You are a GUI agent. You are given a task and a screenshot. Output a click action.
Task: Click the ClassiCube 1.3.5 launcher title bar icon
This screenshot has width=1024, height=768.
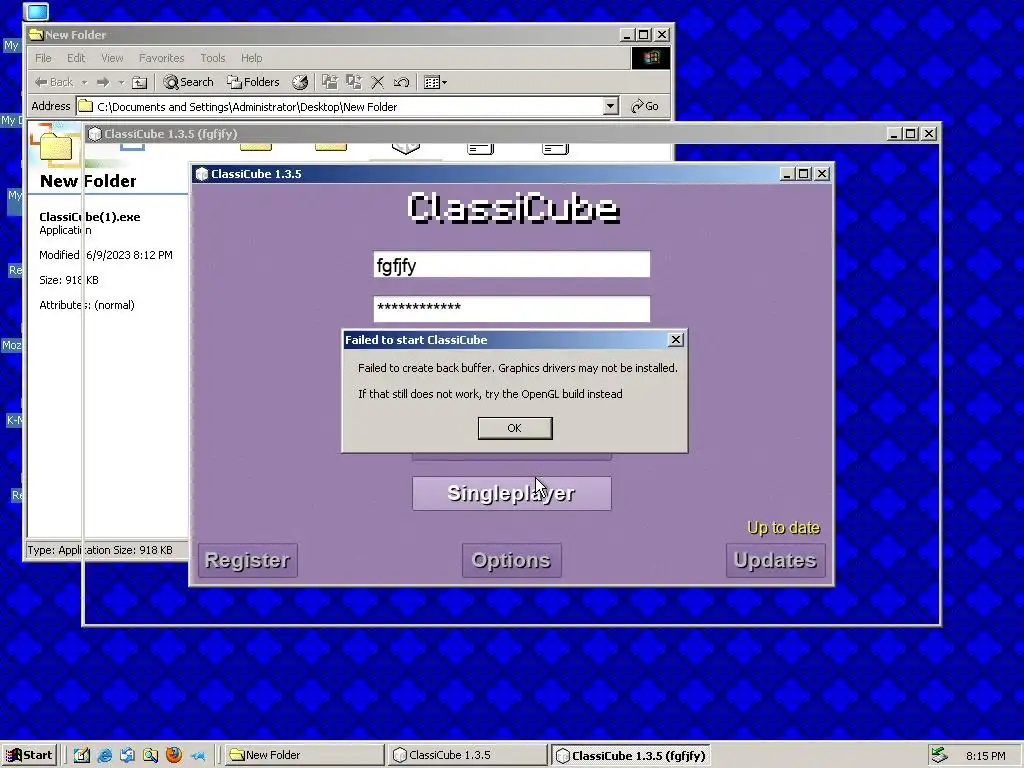[202, 174]
